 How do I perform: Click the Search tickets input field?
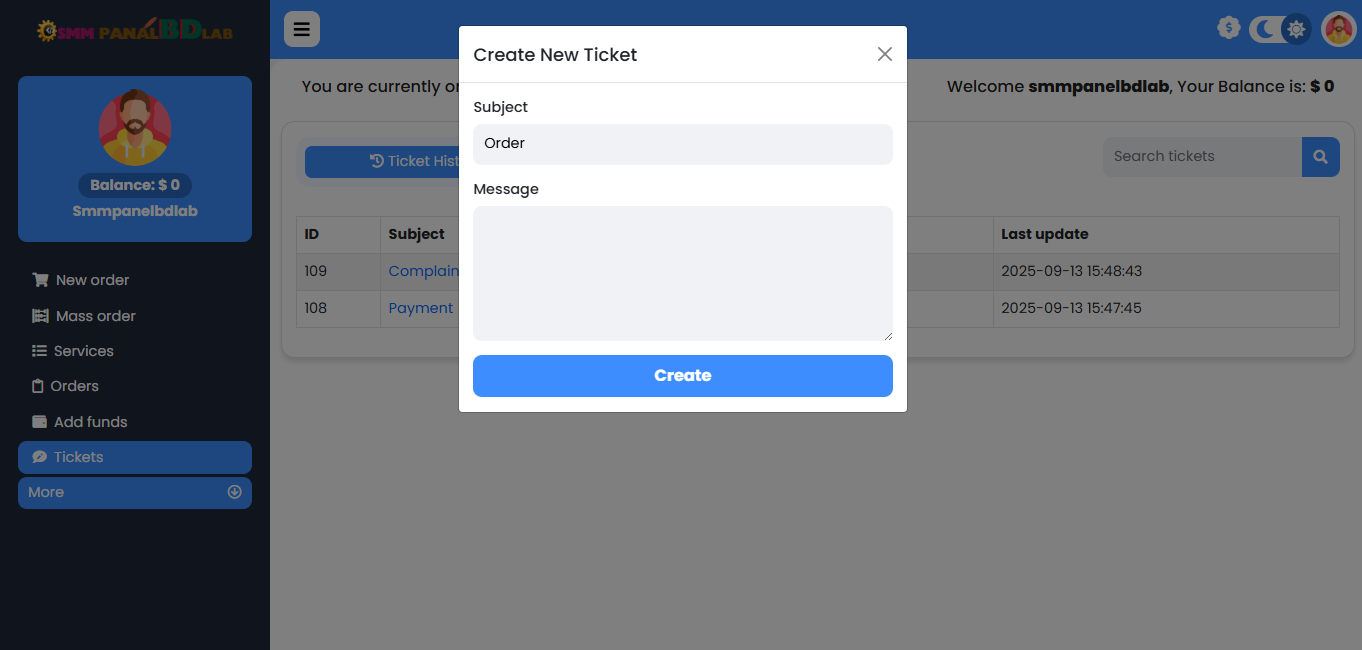(1202, 157)
